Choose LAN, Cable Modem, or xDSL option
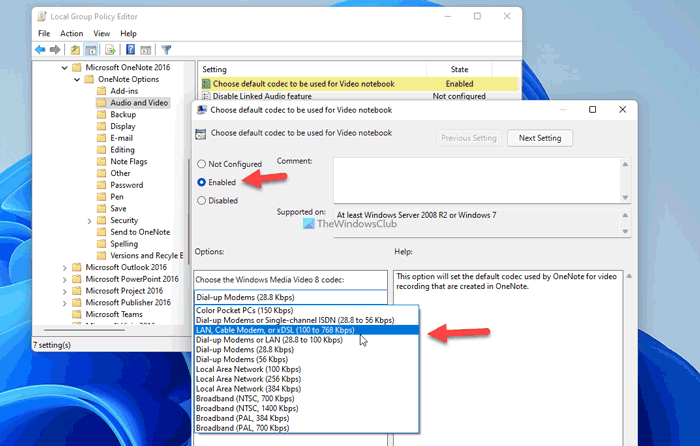 307,330
